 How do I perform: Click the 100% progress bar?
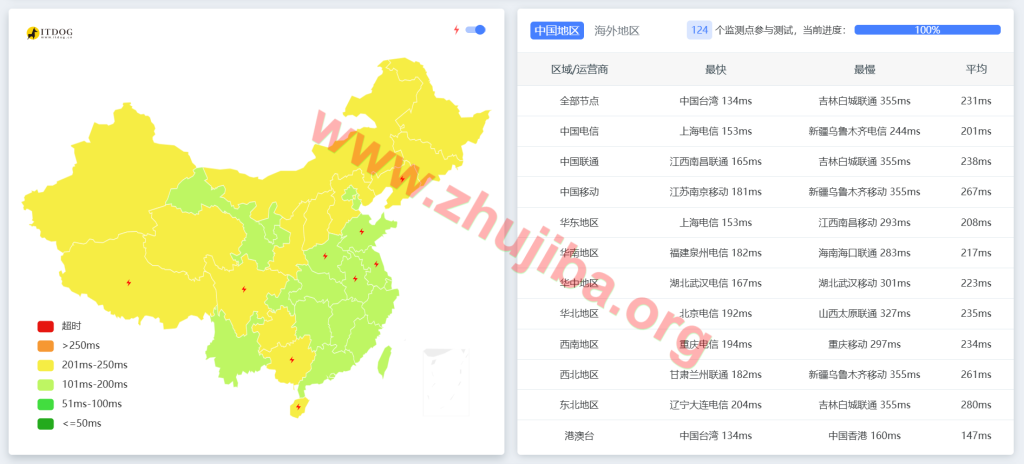point(927,30)
